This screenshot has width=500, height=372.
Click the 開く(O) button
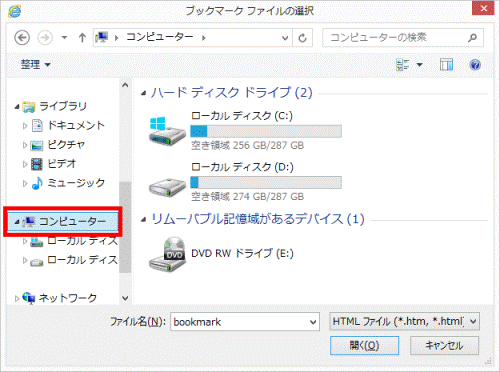(364, 345)
